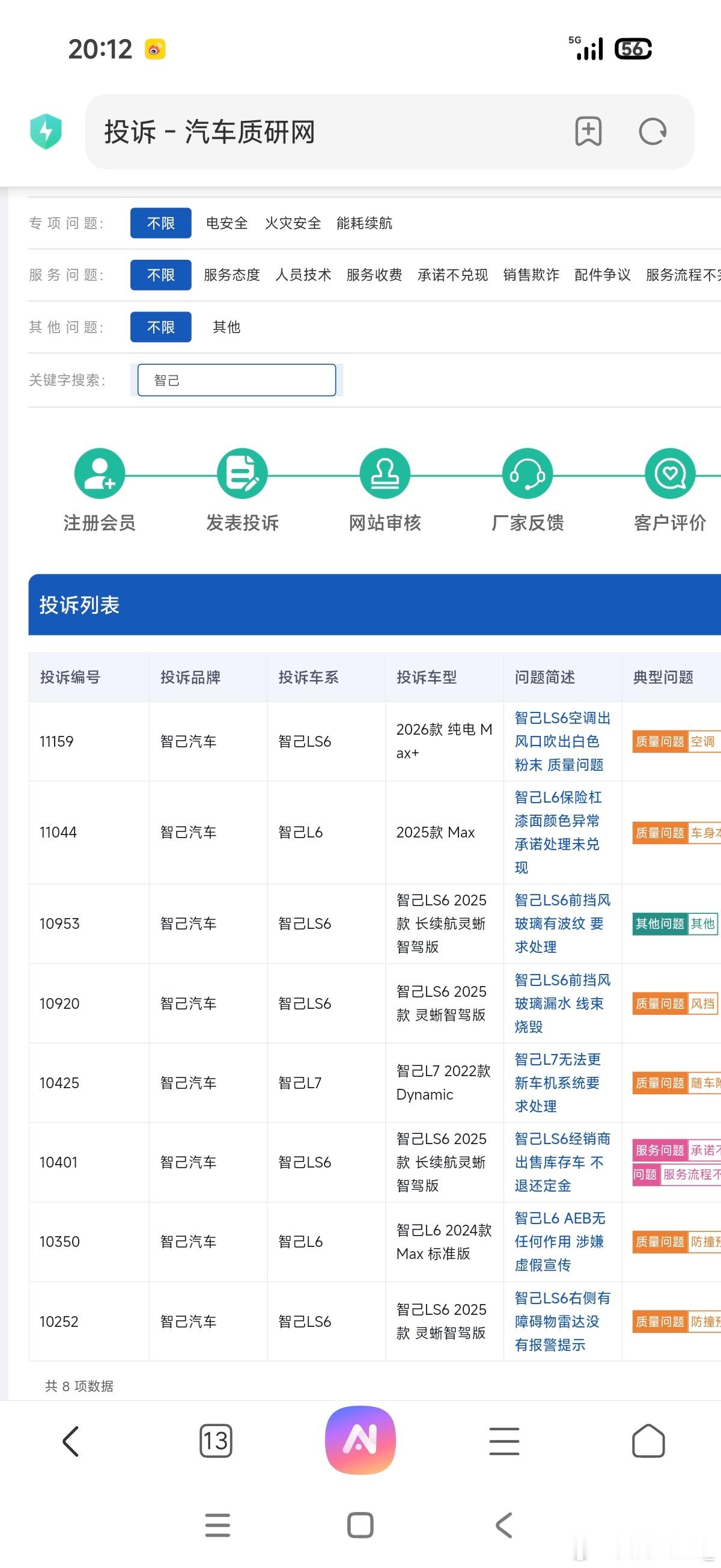Image resolution: width=721 pixels, height=1568 pixels.
Task: Tap the address bar 投诉 - 汽车质研网
Action: 389,132
